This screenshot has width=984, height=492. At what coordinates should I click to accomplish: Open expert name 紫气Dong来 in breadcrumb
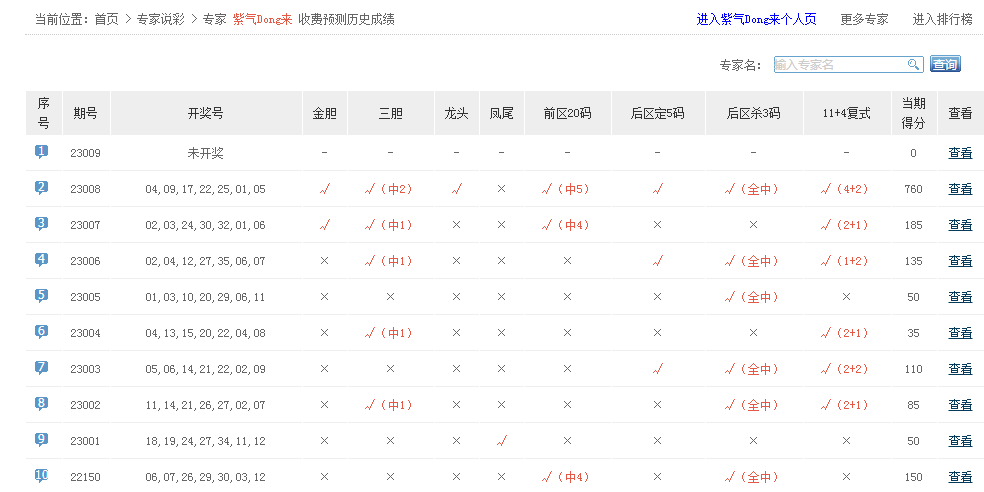262,19
